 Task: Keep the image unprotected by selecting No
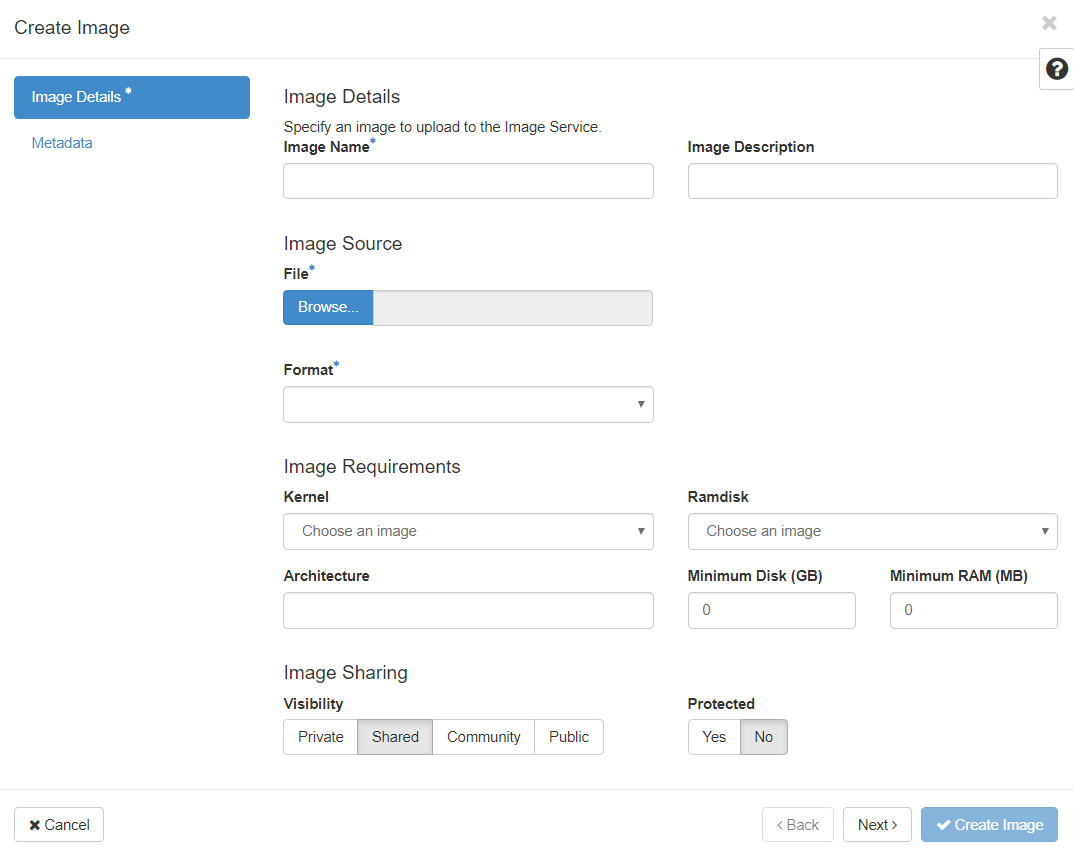[763, 737]
